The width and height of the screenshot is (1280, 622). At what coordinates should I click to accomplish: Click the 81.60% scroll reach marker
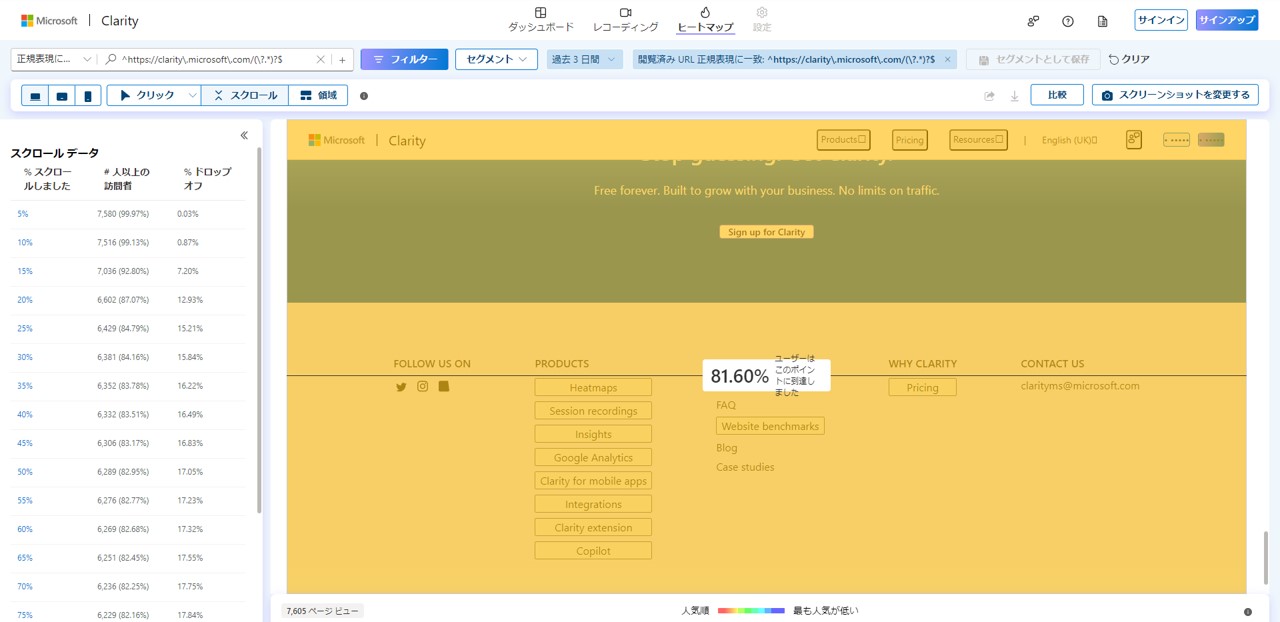766,376
